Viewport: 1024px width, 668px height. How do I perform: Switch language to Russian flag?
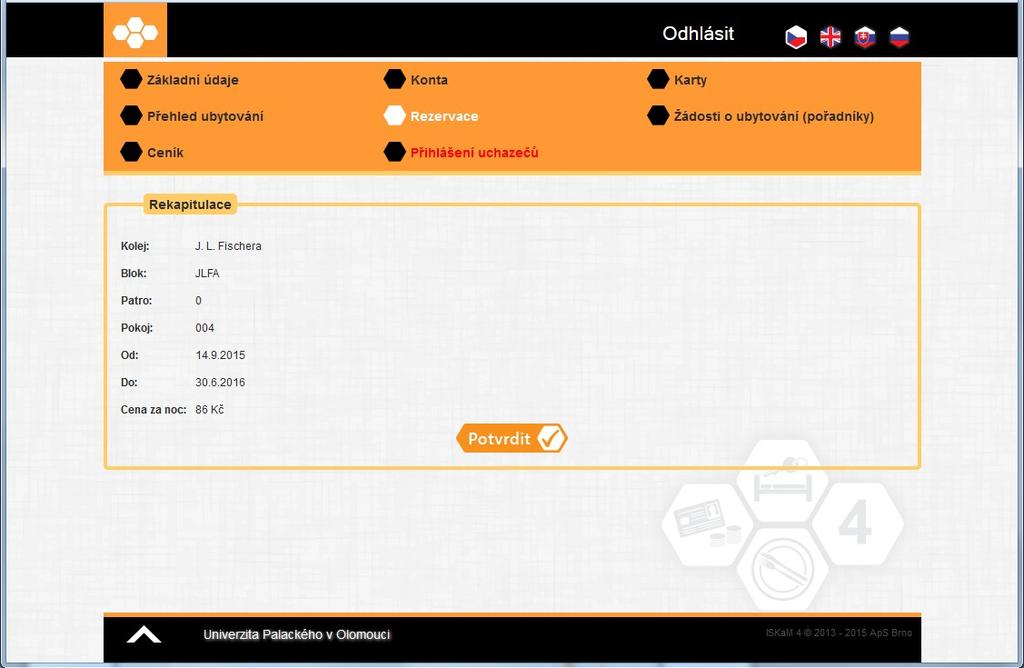[x=899, y=37]
